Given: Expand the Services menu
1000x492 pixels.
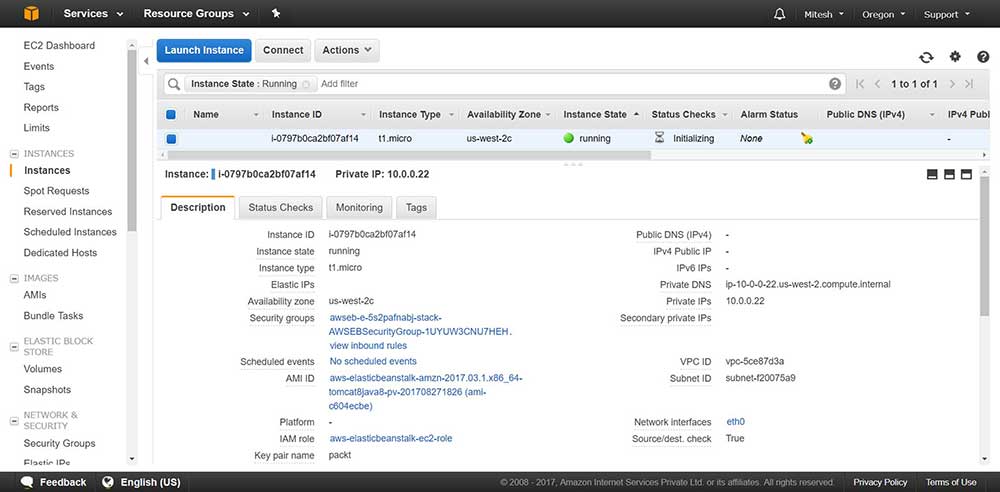Looking at the screenshot, I should (x=92, y=14).
